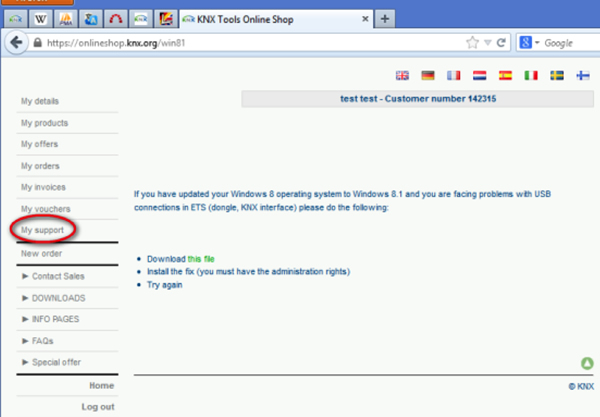
Task: Go to Home link in sidebar
Action: pyautogui.click(x=102, y=386)
